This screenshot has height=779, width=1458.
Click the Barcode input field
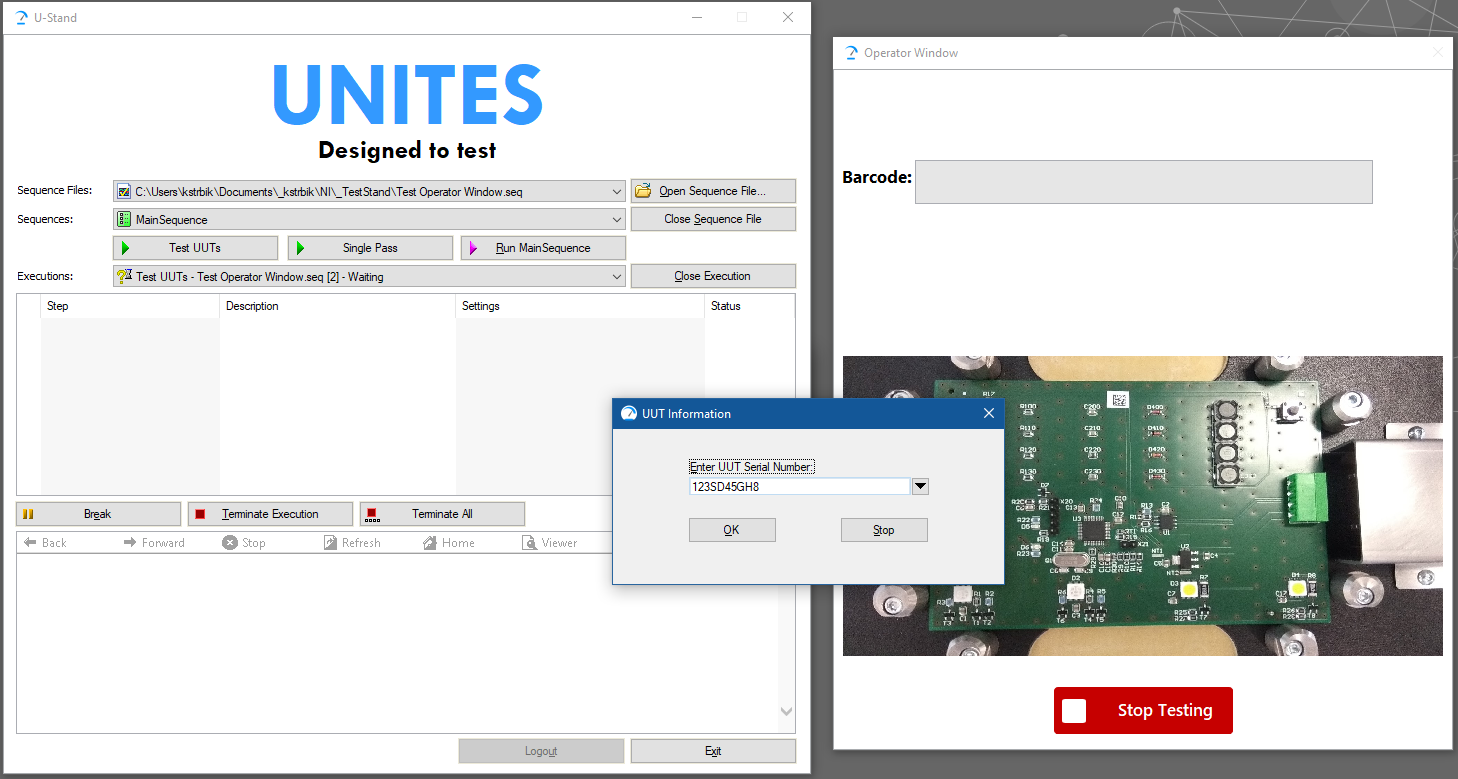1143,181
